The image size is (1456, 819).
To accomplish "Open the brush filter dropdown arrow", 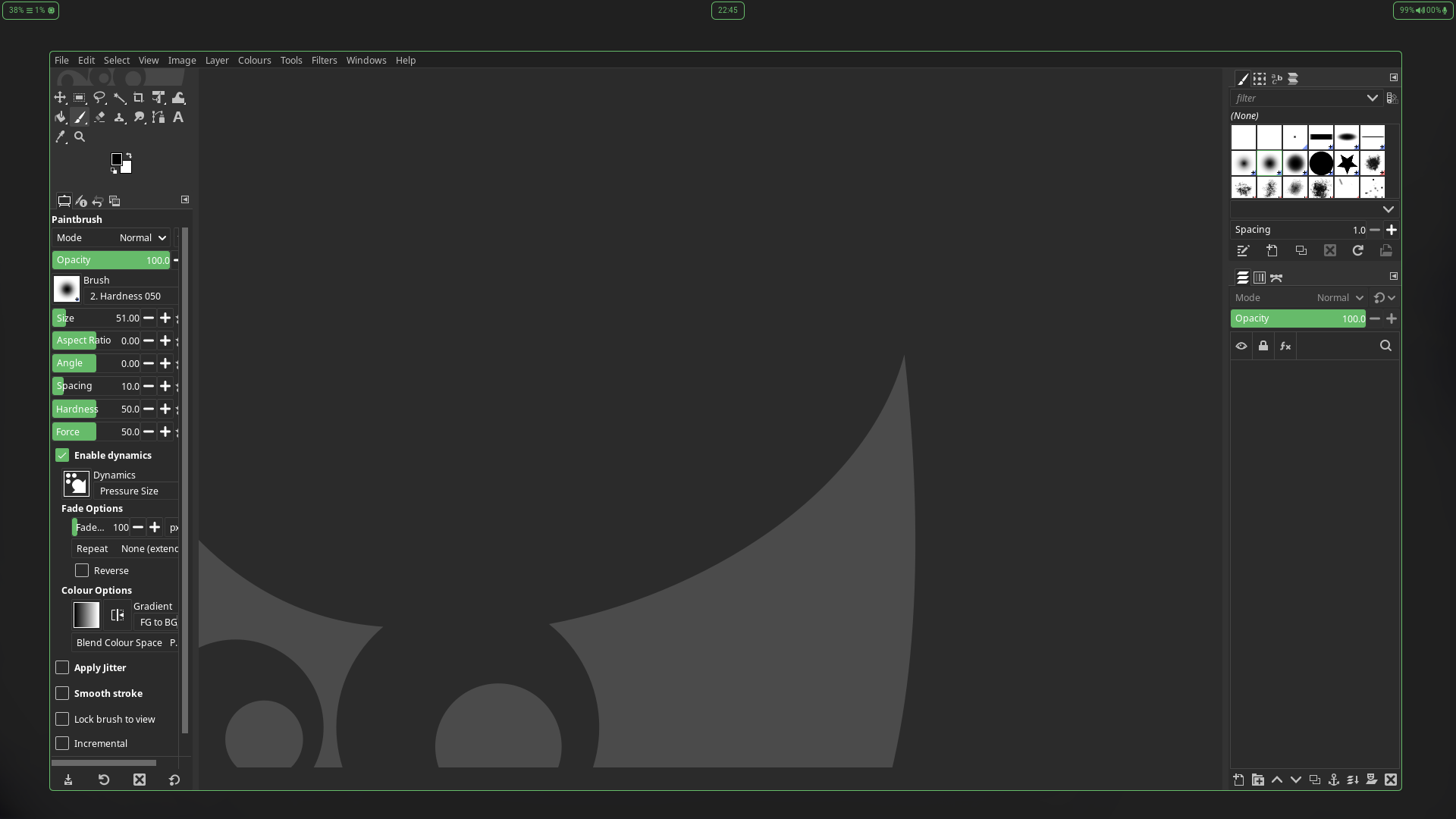I will coord(1372,98).
